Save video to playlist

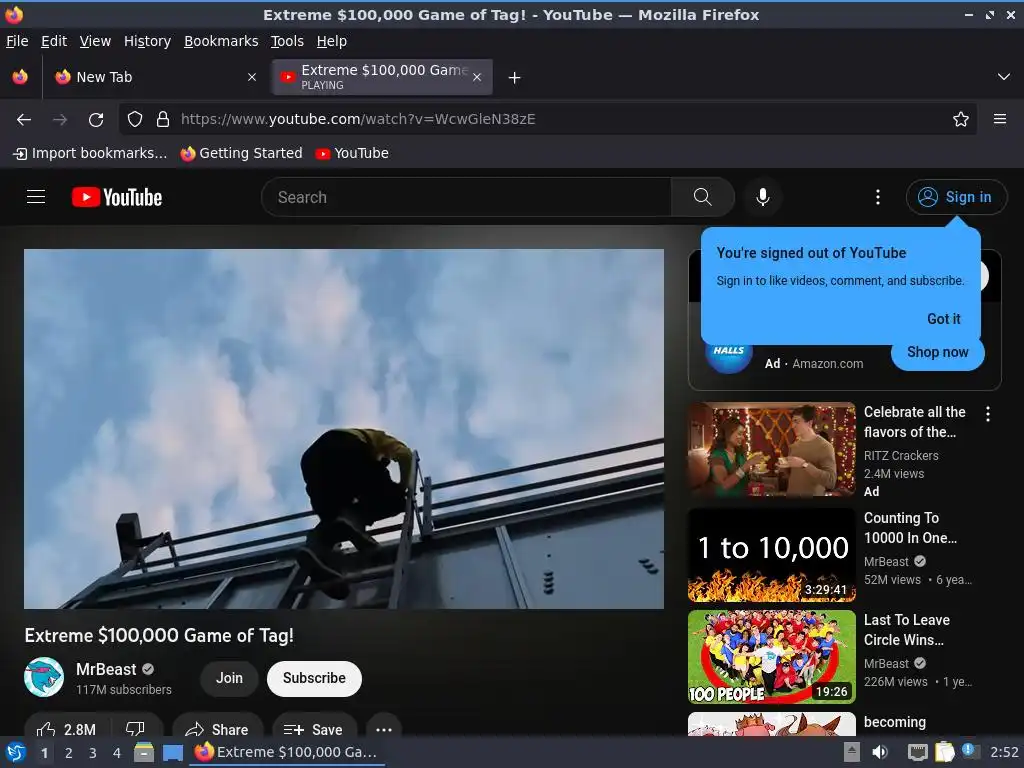click(x=314, y=729)
